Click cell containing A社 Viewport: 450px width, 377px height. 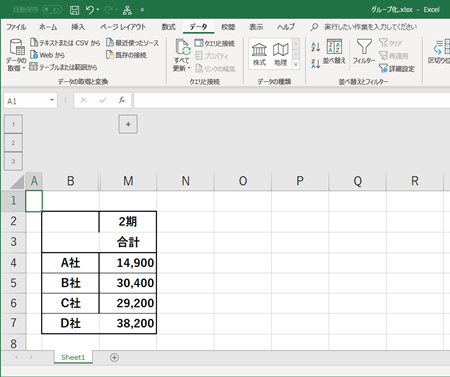[70, 263]
